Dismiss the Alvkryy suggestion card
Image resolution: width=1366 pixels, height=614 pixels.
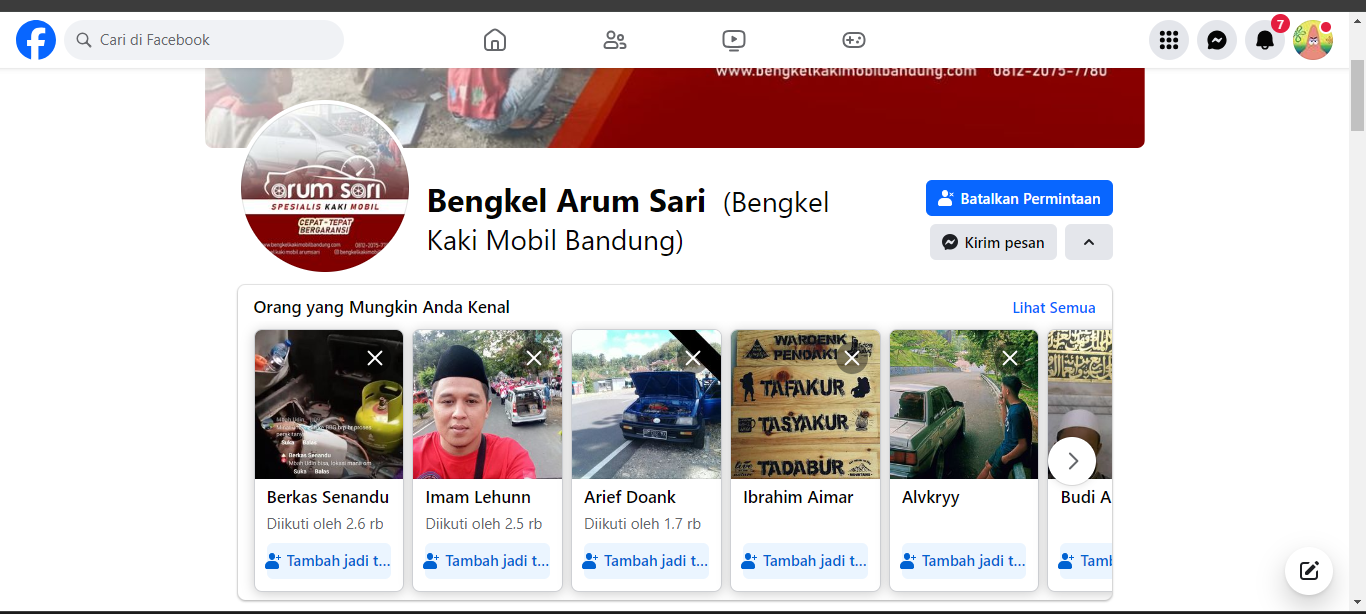[1010, 358]
